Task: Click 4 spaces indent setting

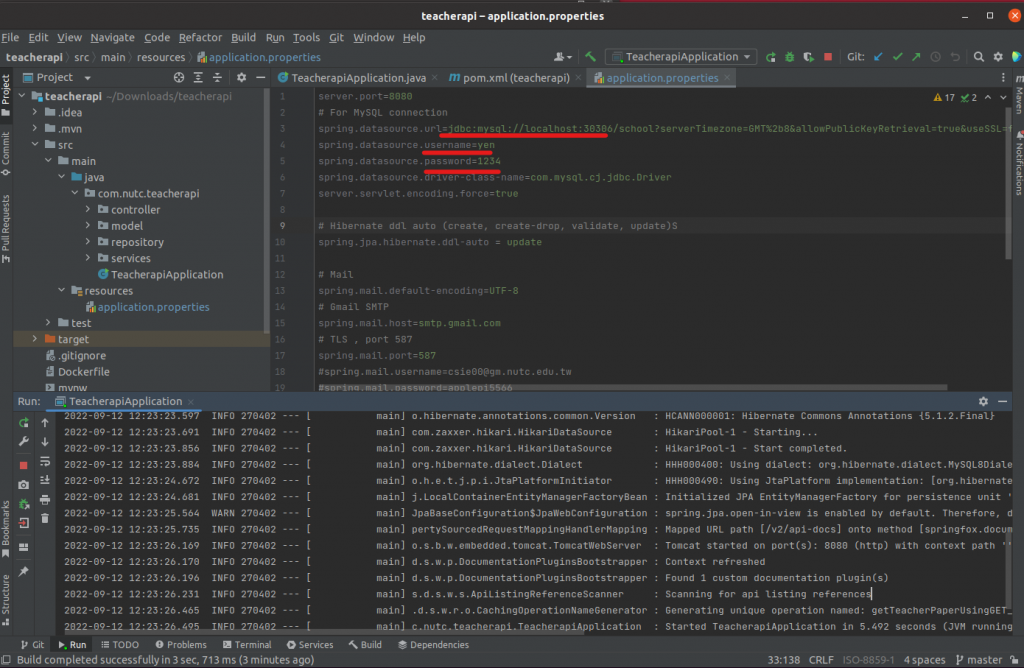Action: pyautogui.click(x=924, y=660)
